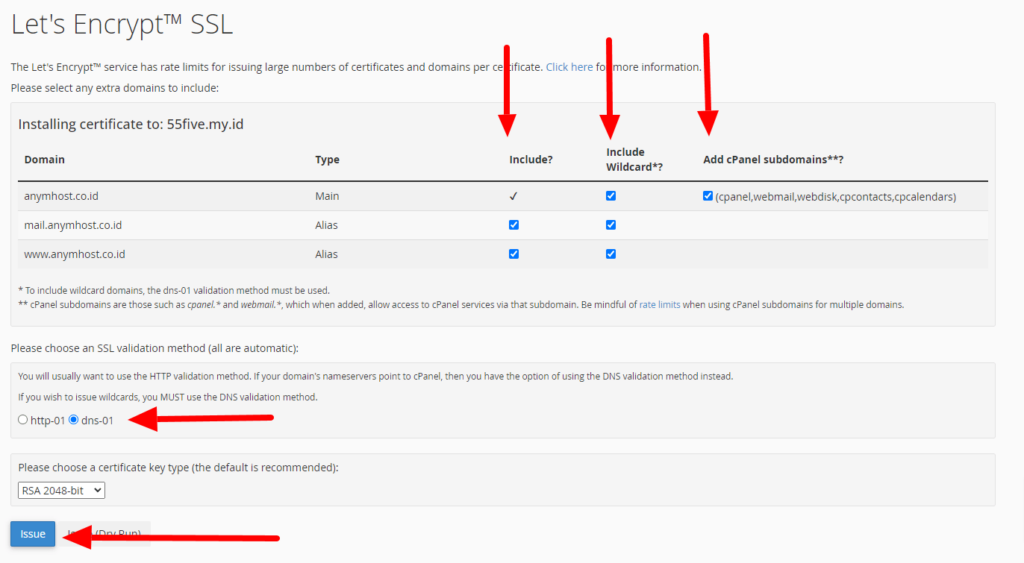Click the 'Include?' column header
Screen dimensions: 1024x563
(530, 160)
